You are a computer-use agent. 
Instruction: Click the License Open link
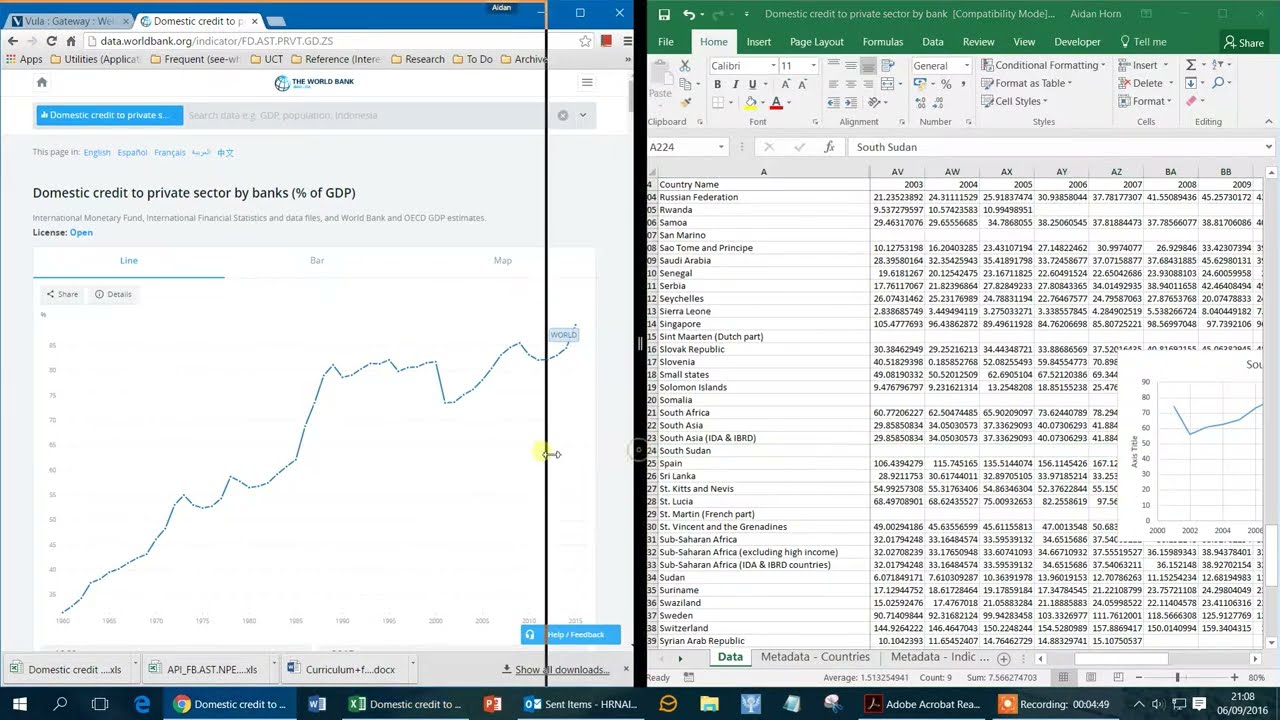point(81,232)
